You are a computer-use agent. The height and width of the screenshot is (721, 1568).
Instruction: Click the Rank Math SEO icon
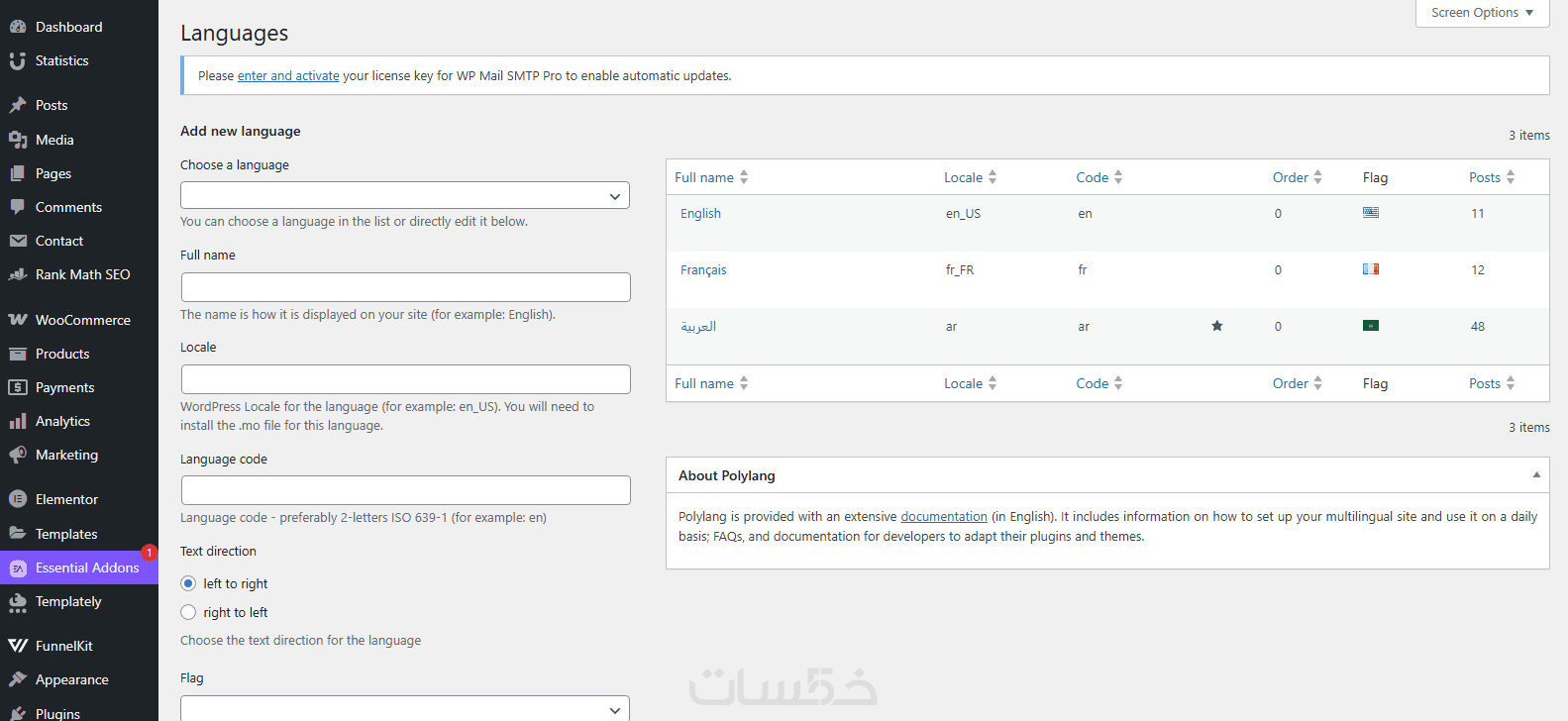pyautogui.click(x=18, y=274)
